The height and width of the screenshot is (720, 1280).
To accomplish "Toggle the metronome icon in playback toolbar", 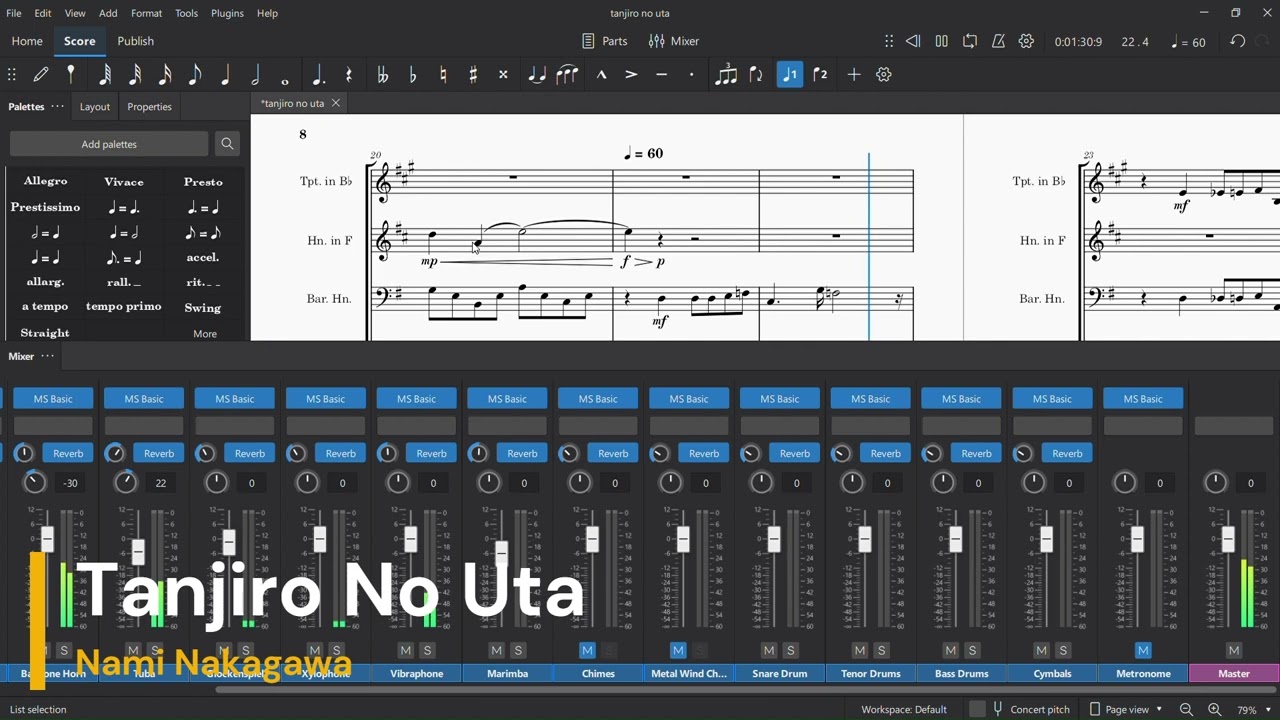I will pos(998,41).
